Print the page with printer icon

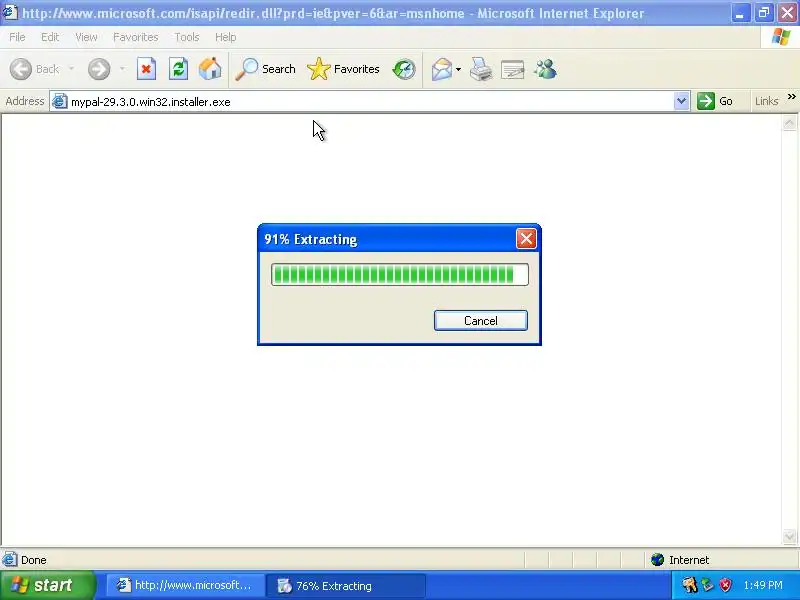point(481,69)
